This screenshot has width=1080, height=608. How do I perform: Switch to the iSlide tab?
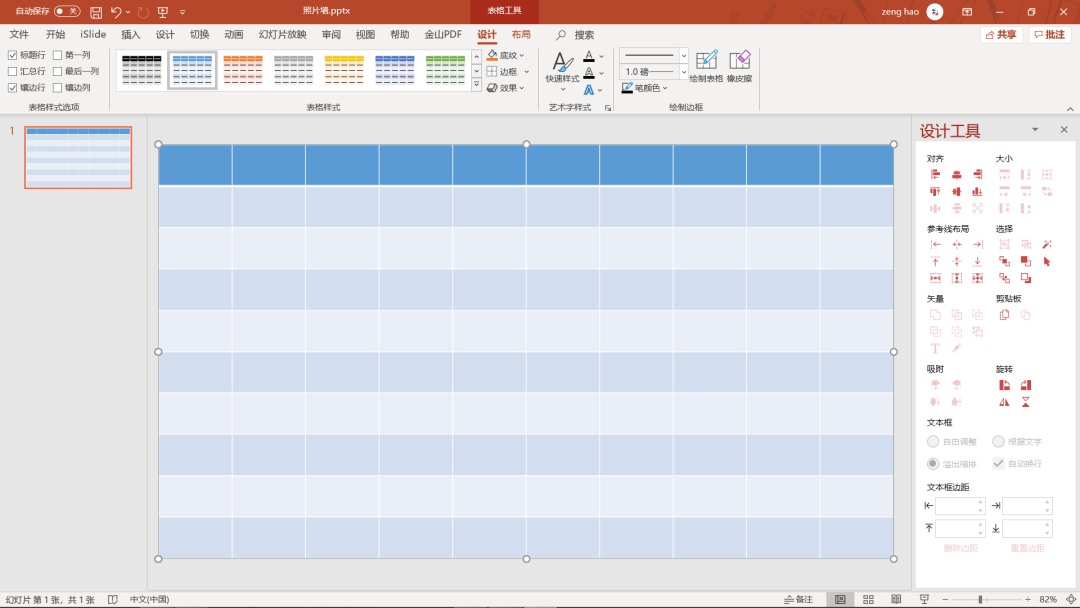[93, 34]
